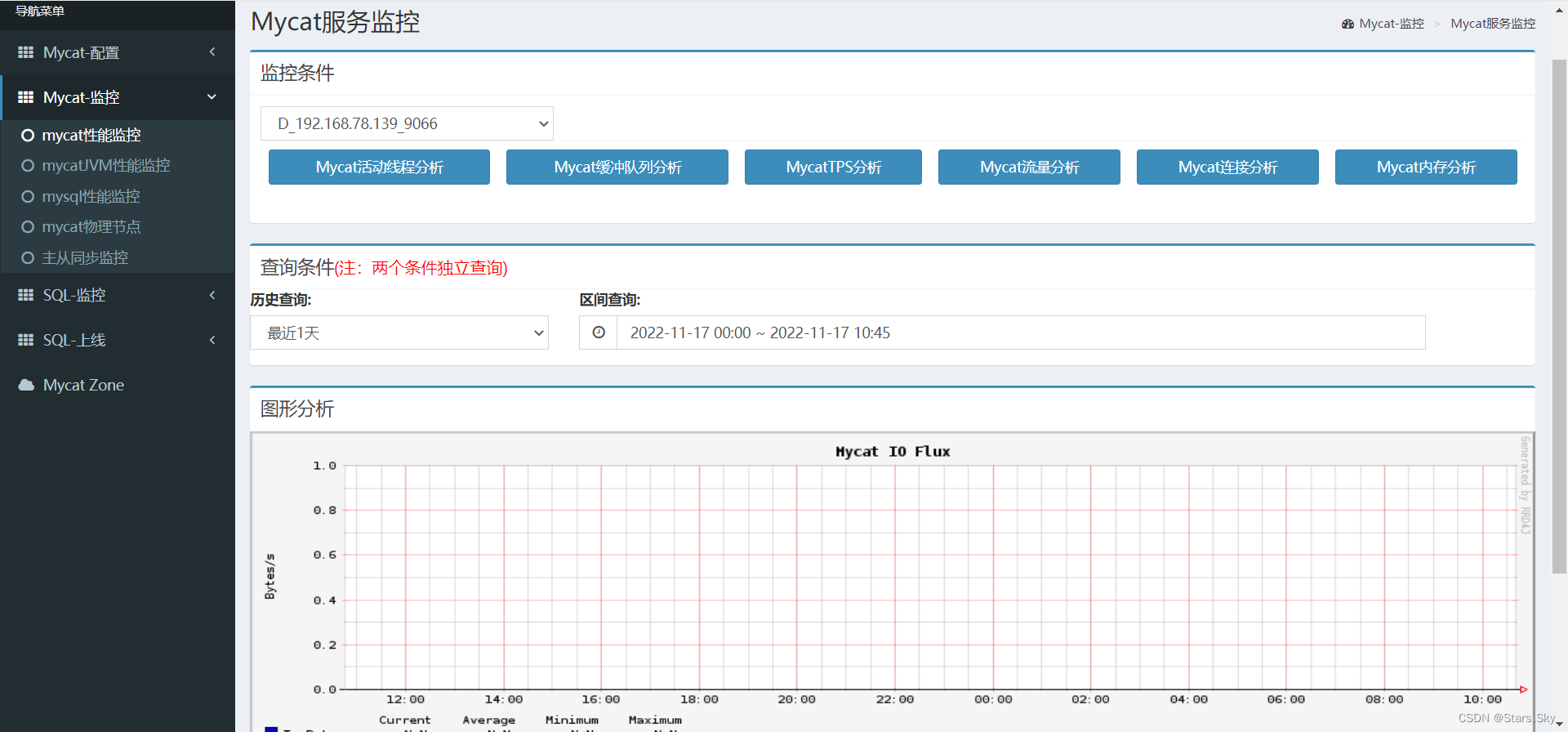Click the 导航菜单 sidebar header text
The height and width of the screenshot is (732, 1568).
click(x=40, y=11)
